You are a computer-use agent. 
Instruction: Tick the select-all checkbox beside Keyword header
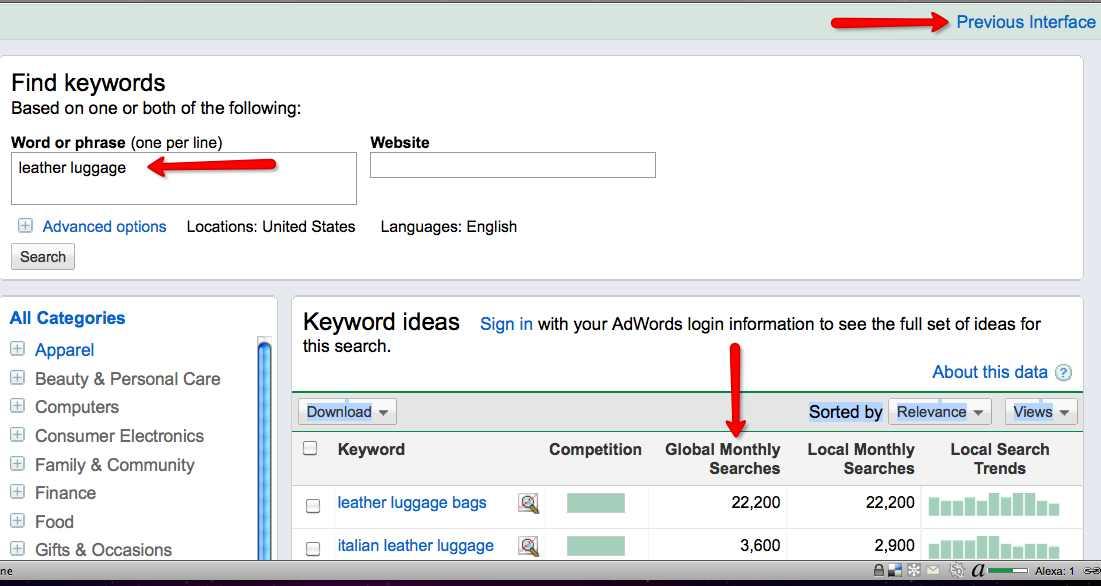click(x=311, y=448)
